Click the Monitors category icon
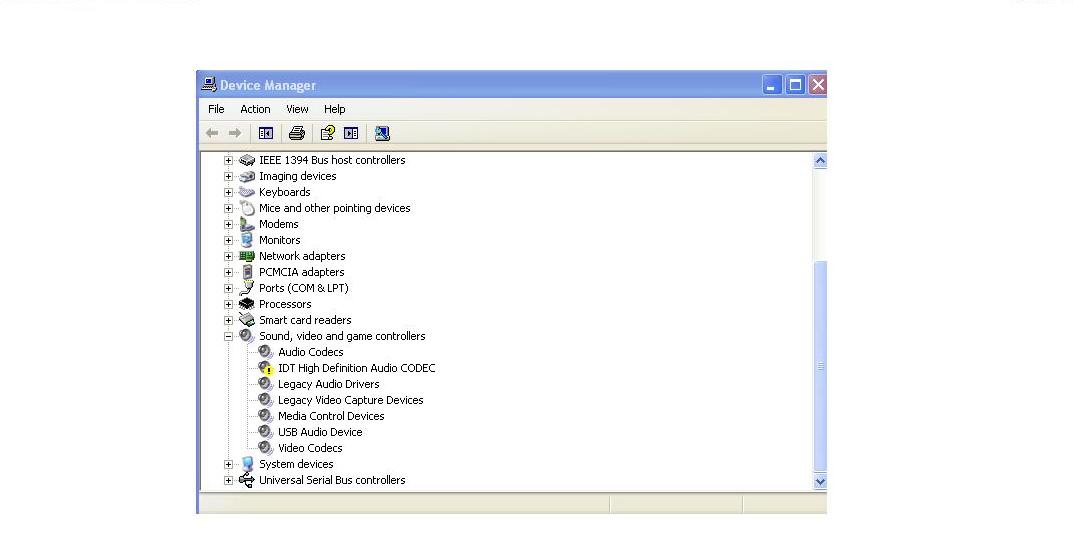Screen dimensions: 1073x557 [247, 240]
